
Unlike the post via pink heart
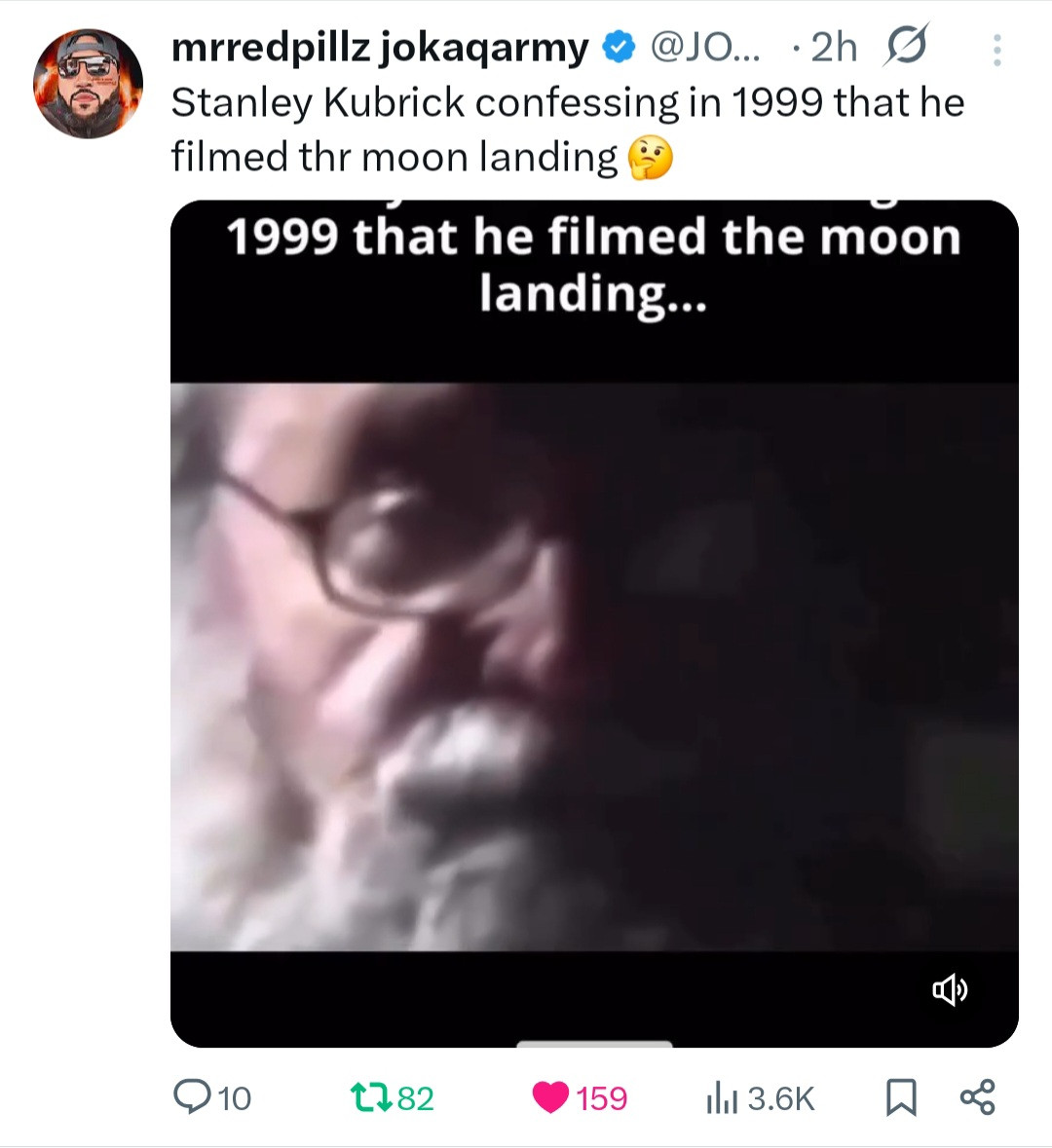pos(550,1097)
